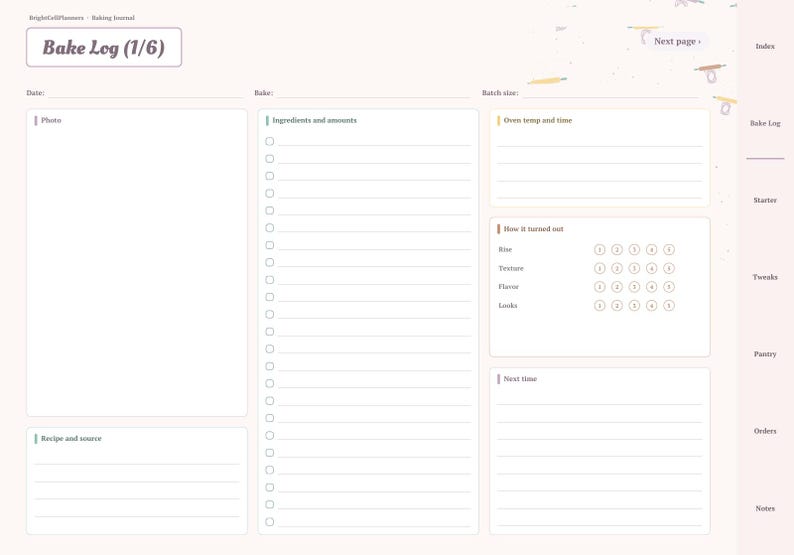Rate Looks as 3

634,305
